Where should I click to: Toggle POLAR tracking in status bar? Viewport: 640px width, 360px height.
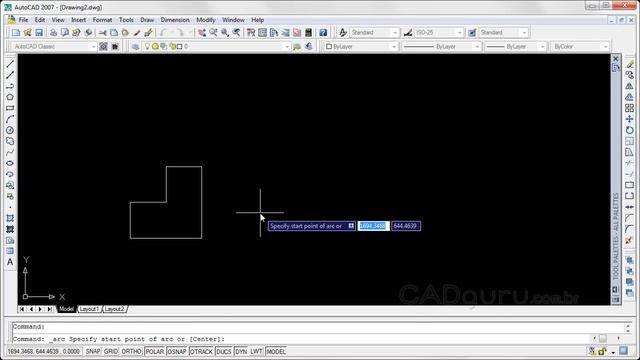click(x=154, y=351)
